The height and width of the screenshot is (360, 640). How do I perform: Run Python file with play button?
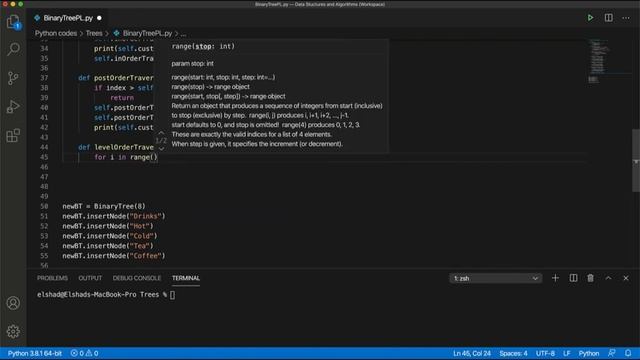pos(590,18)
